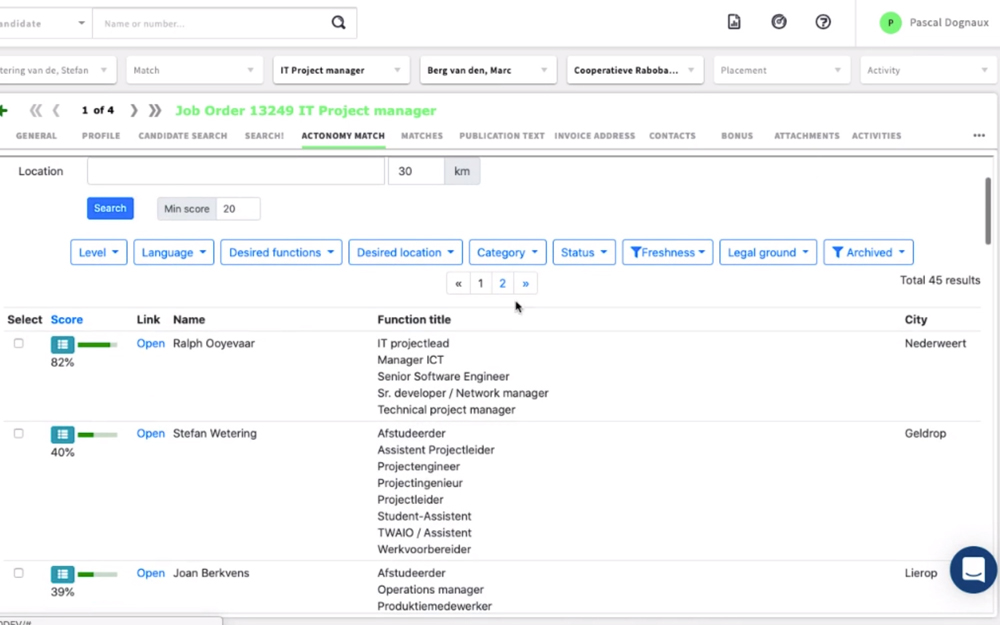Open the three-dot more tabs menu
This screenshot has width=1000, height=625.
978,136
